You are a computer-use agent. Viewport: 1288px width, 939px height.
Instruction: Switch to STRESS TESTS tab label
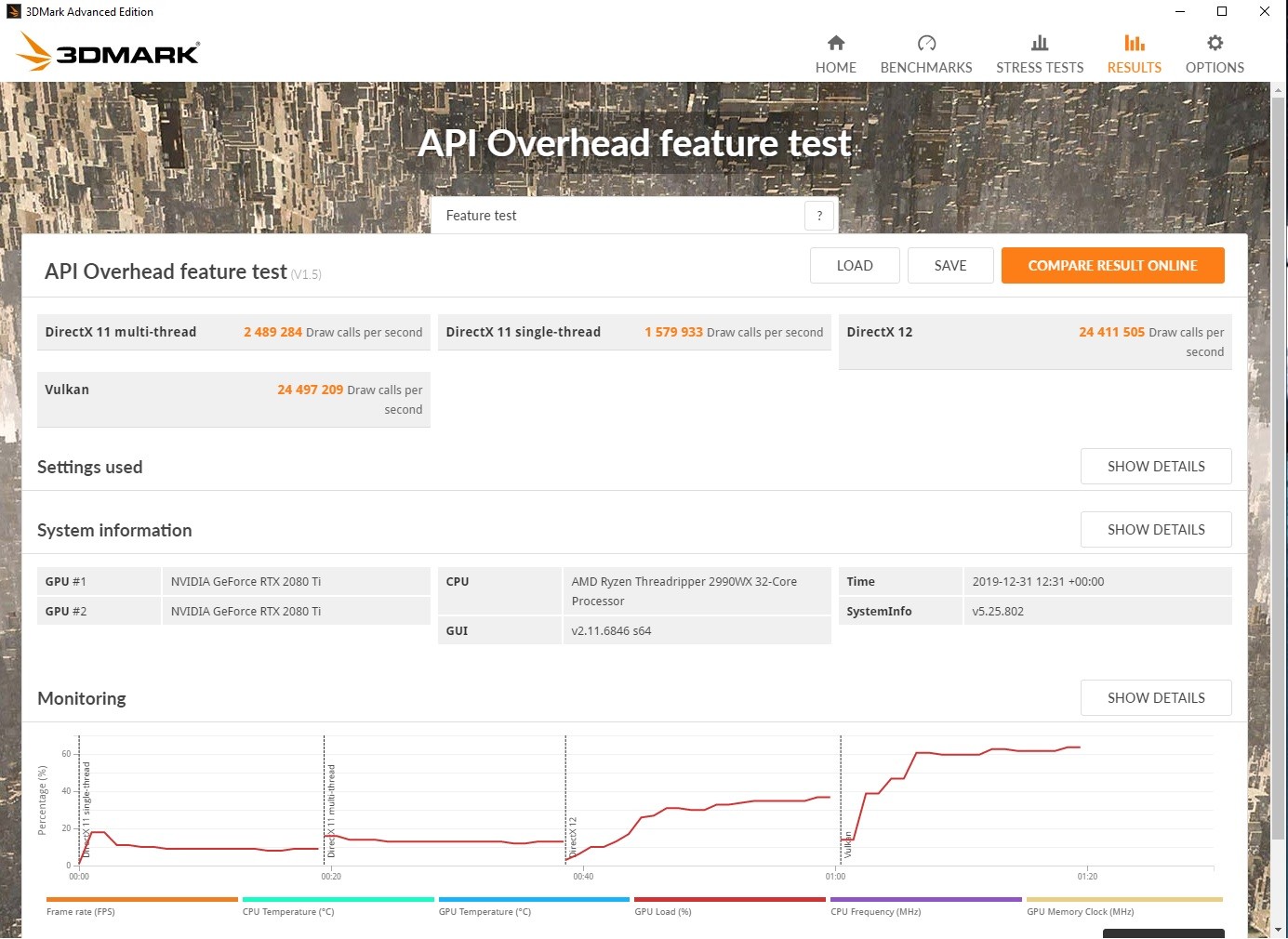coord(1040,68)
